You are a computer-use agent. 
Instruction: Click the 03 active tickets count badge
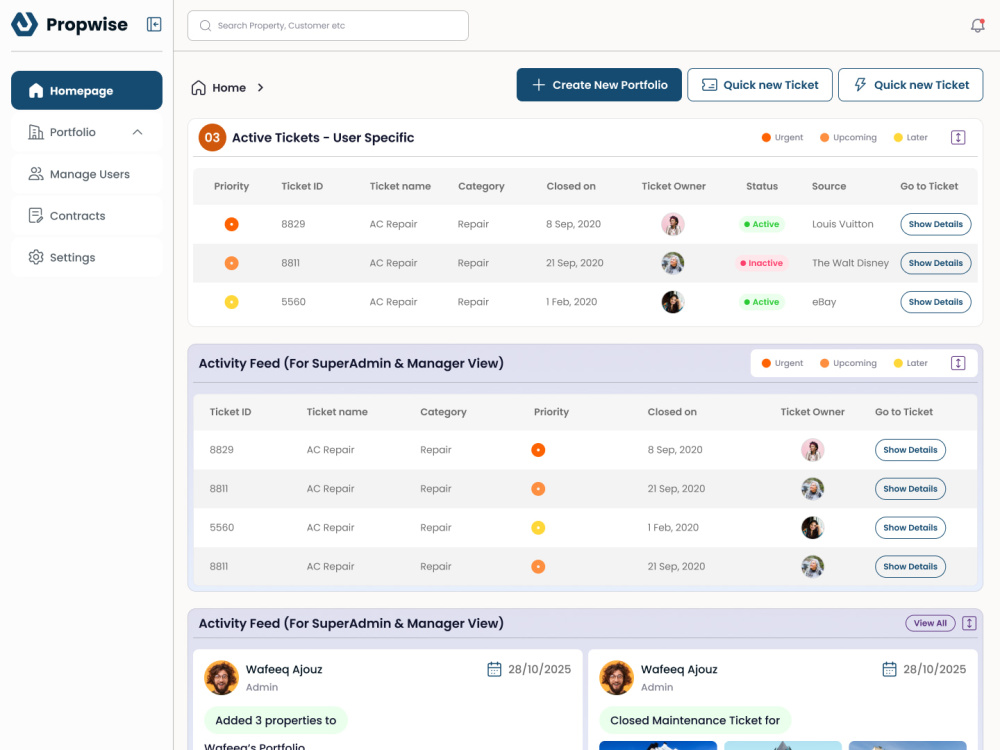[x=212, y=138]
